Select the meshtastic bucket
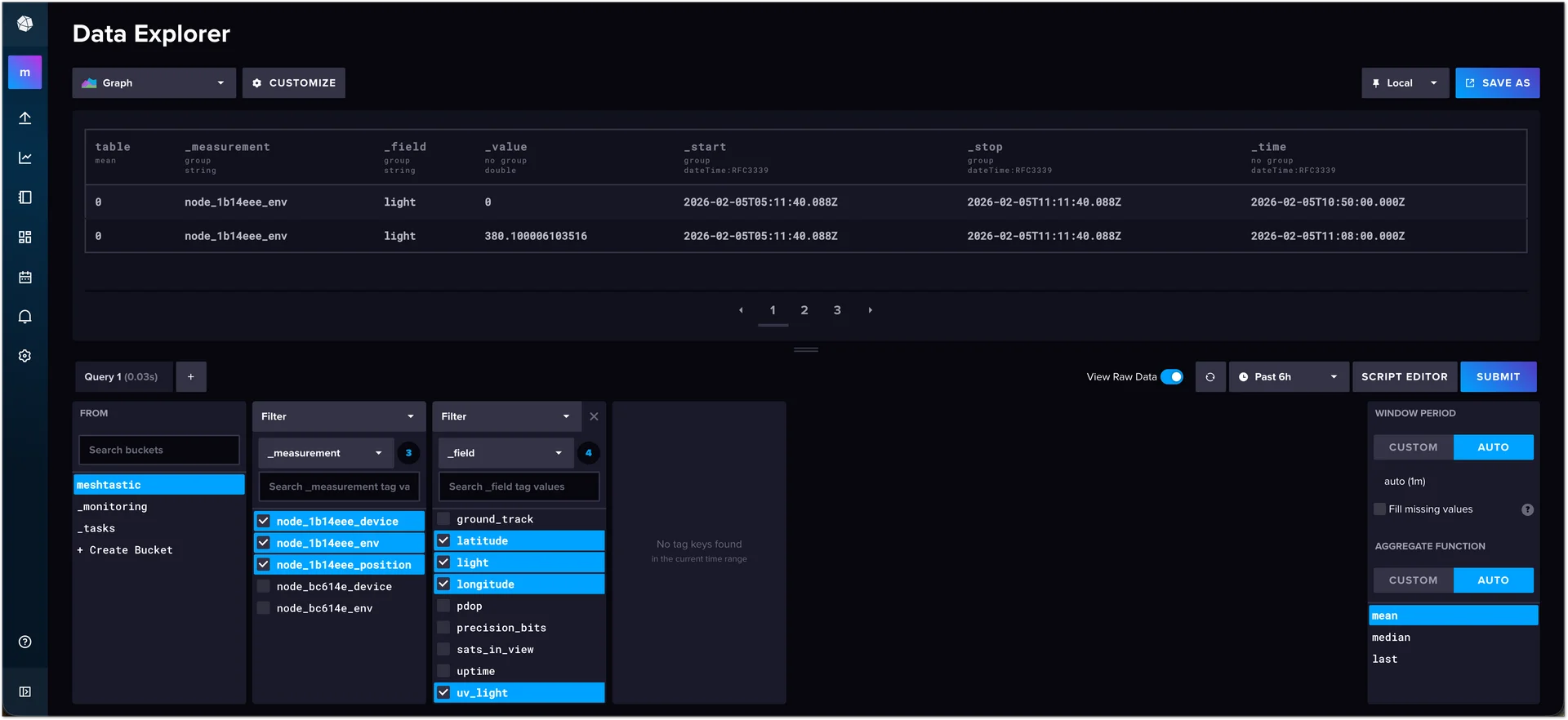This screenshot has width=1568, height=720. click(x=159, y=485)
